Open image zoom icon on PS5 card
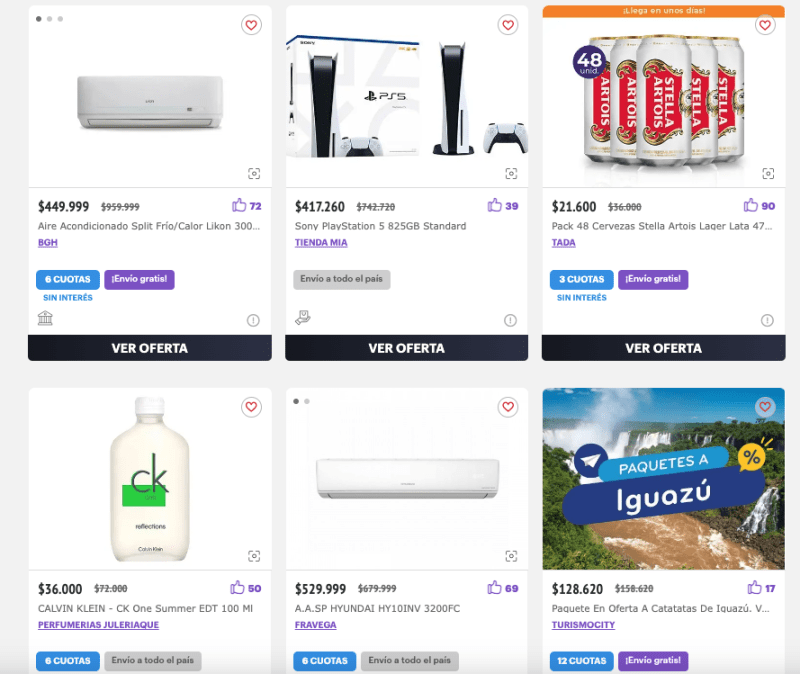Viewport: 800px width, 674px height. click(511, 173)
